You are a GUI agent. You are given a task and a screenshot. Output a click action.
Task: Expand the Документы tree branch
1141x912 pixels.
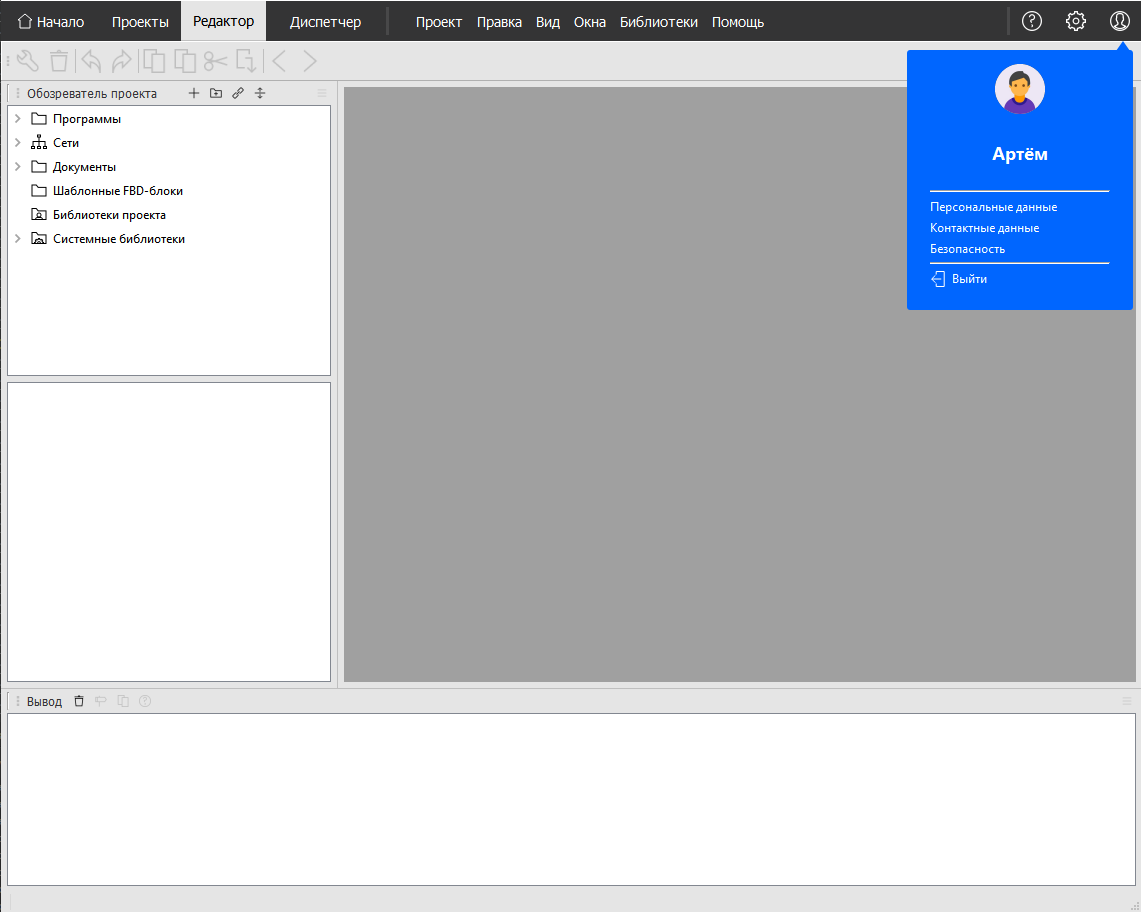[16, 166]
